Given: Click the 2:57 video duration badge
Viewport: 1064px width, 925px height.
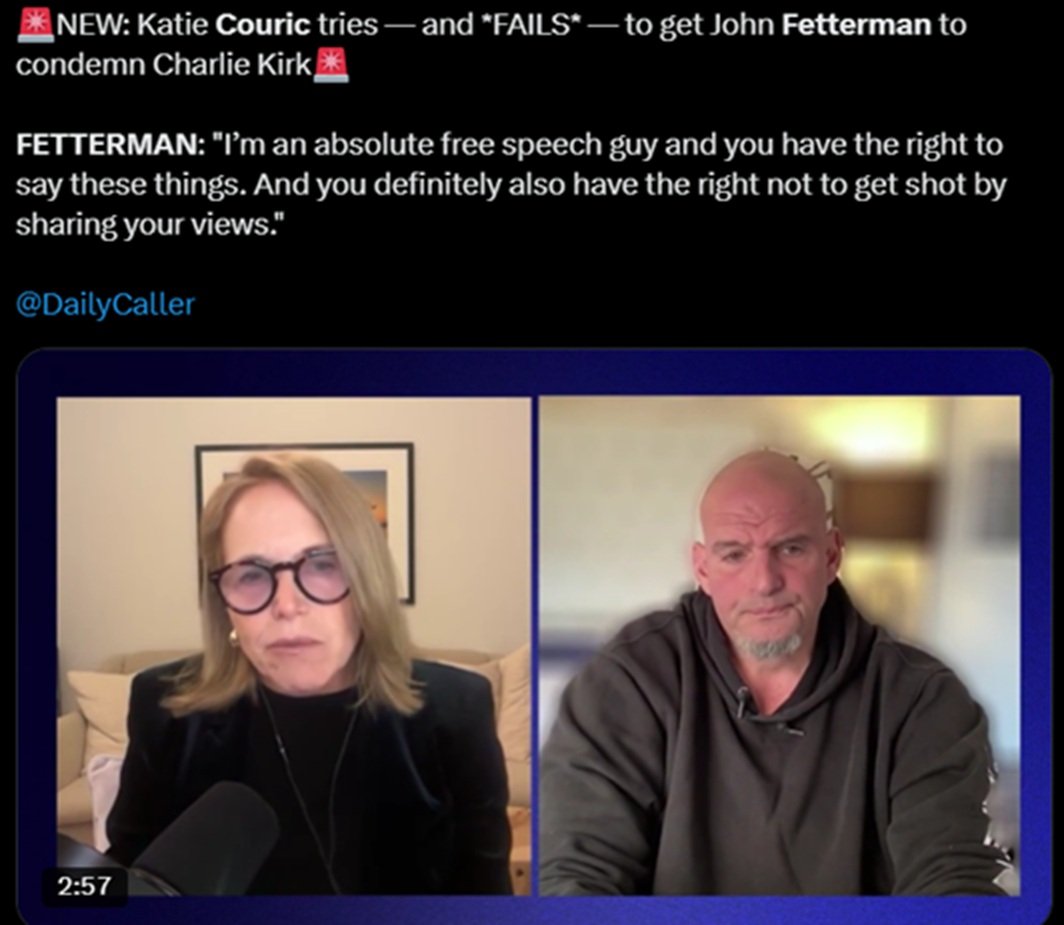Looking at the screenshot, I should pos(83,886).
